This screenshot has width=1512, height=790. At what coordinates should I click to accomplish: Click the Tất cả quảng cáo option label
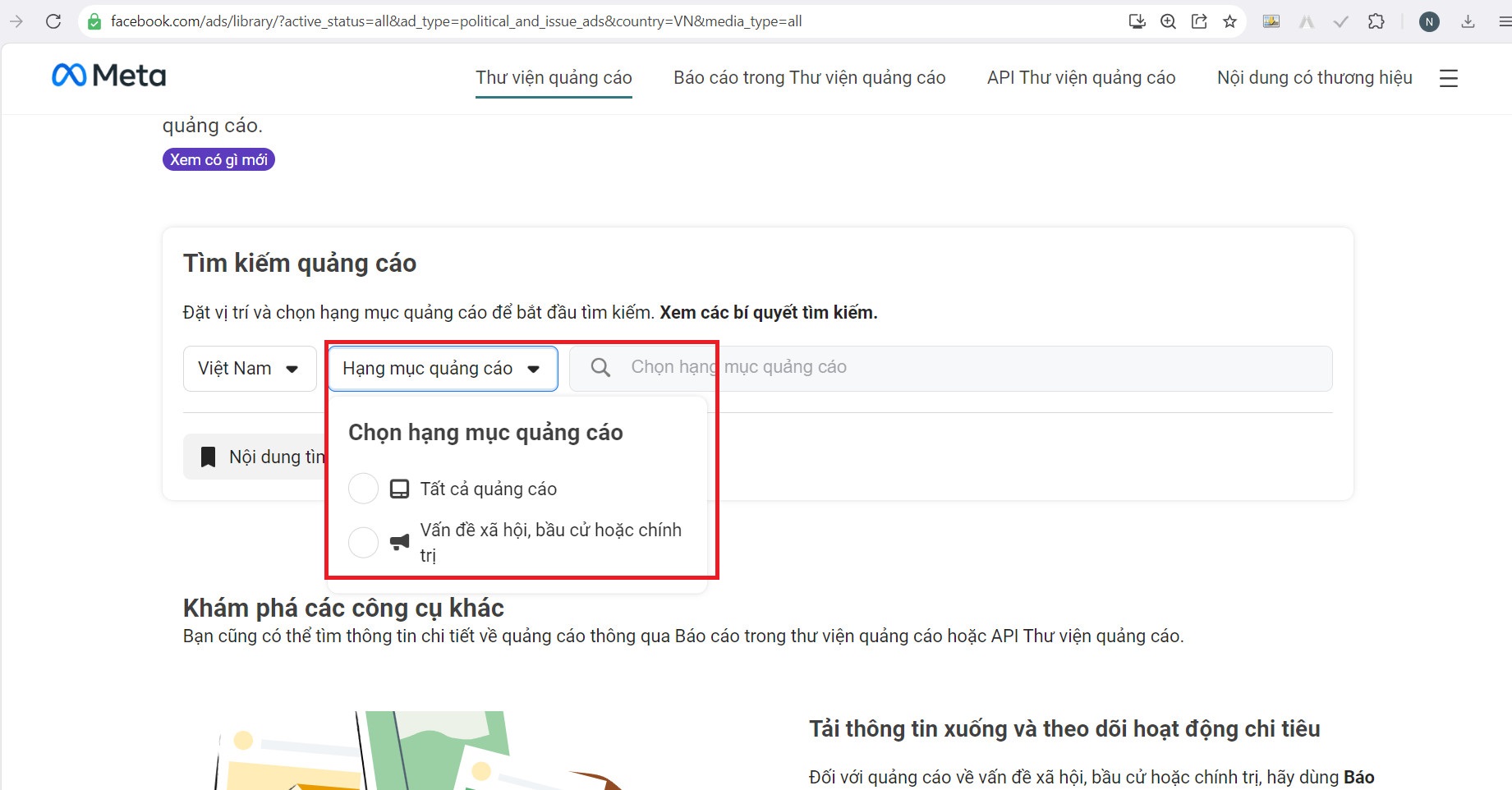pyautogui.click(x=489, y=489)
